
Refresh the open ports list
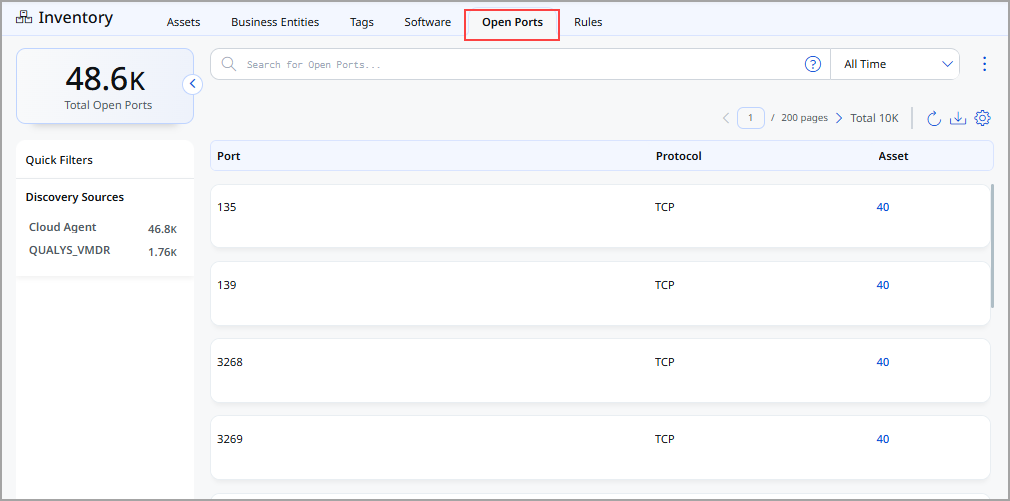933,118
